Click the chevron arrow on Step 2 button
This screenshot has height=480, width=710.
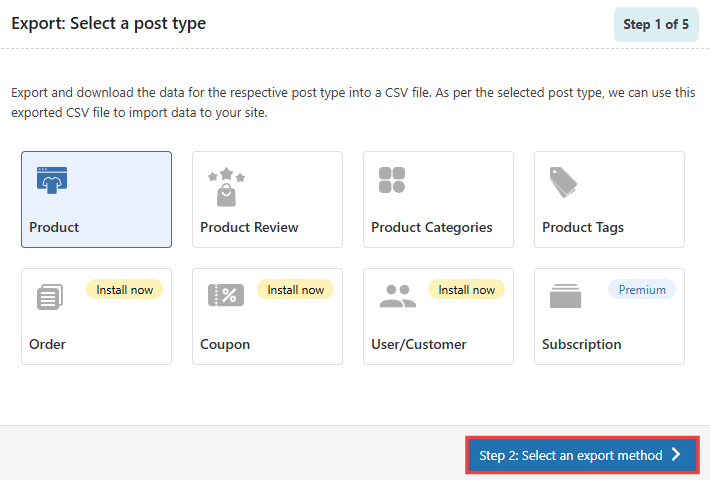coord(677,455)
